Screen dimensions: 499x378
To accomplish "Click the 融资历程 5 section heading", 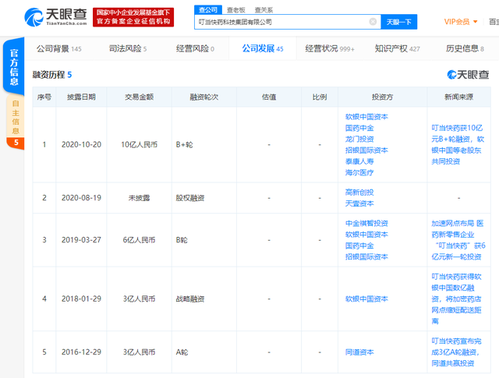I will (x=52, y=75).
